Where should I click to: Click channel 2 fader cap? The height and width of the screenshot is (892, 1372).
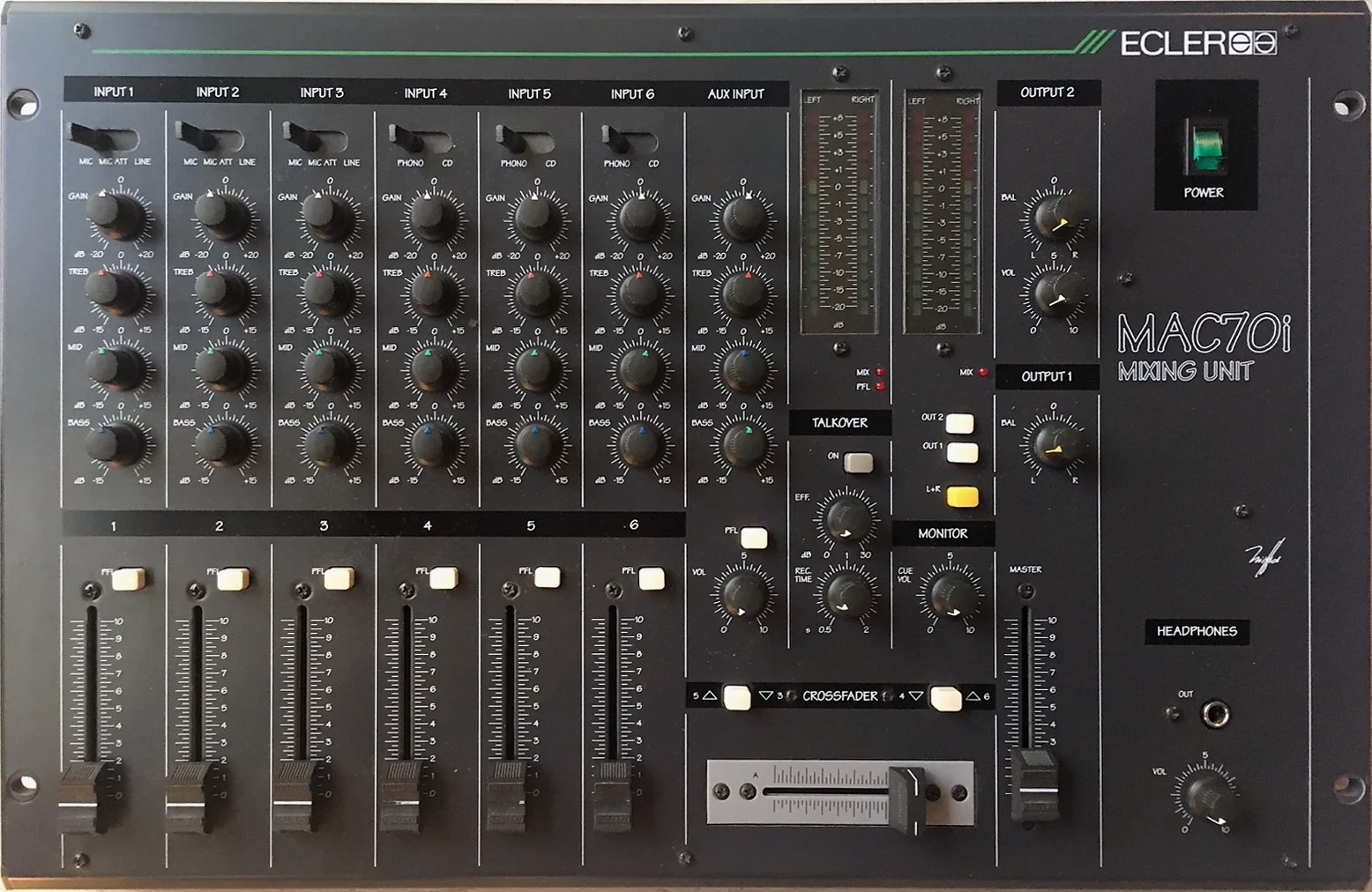[190, 796]
